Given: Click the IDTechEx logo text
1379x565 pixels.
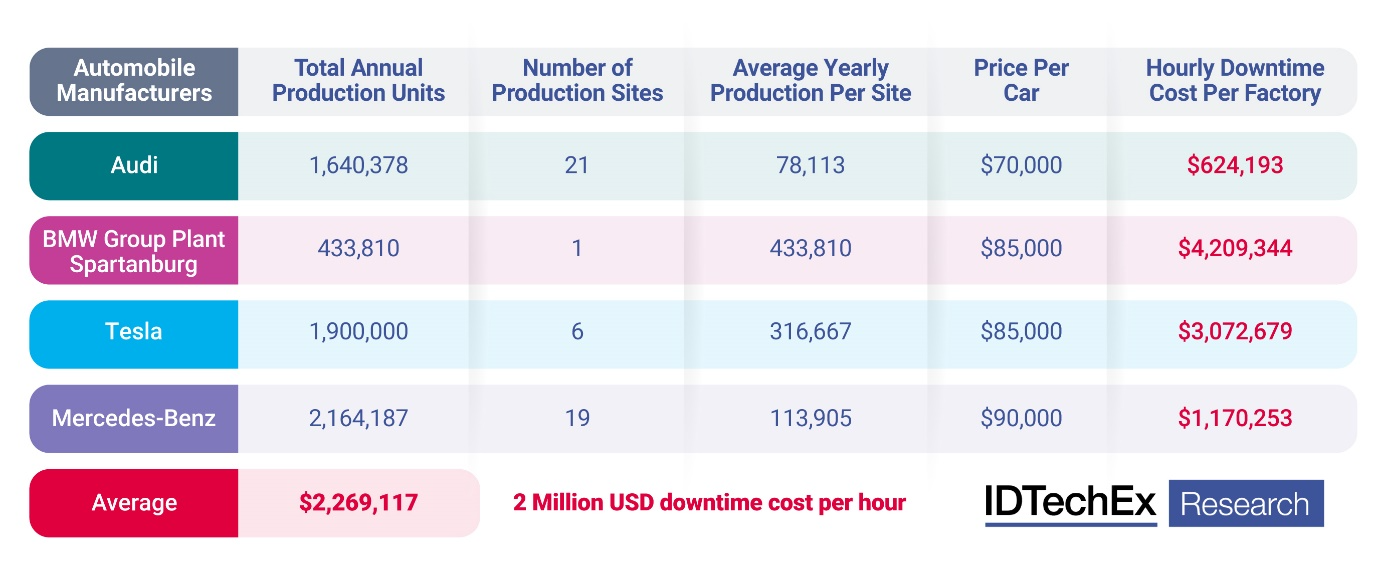Looking at the screenshot, I should (1070, 503).
